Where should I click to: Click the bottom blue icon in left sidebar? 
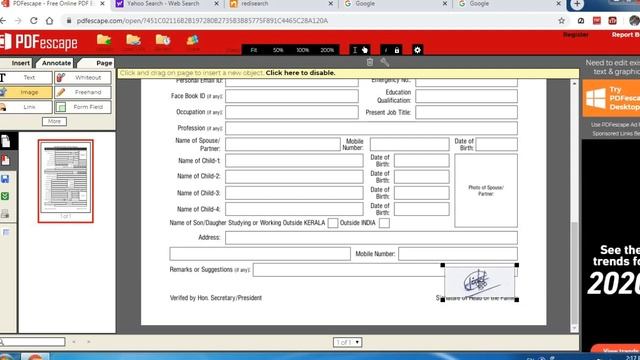click(x=6, y=233)
